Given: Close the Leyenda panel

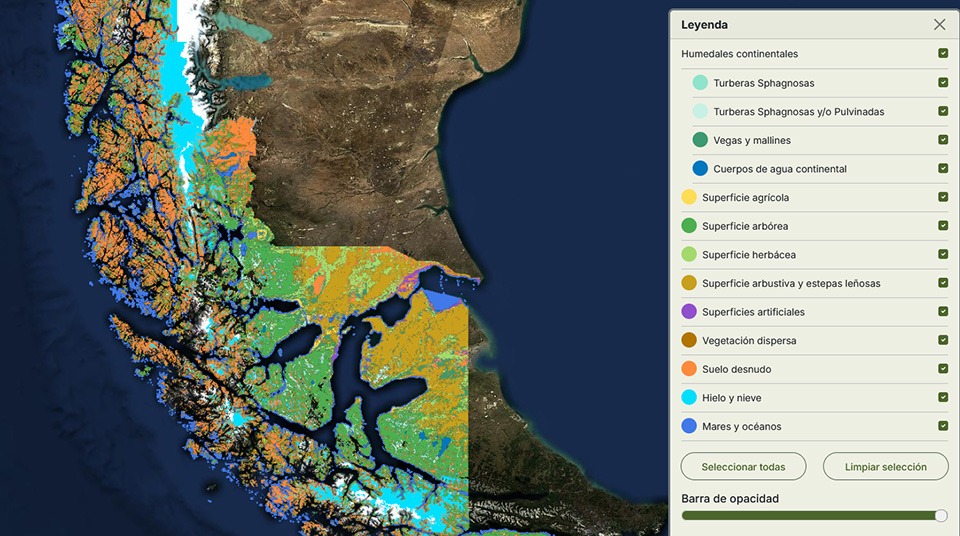Looking at the screenshot, I should (x=939, y=25).
